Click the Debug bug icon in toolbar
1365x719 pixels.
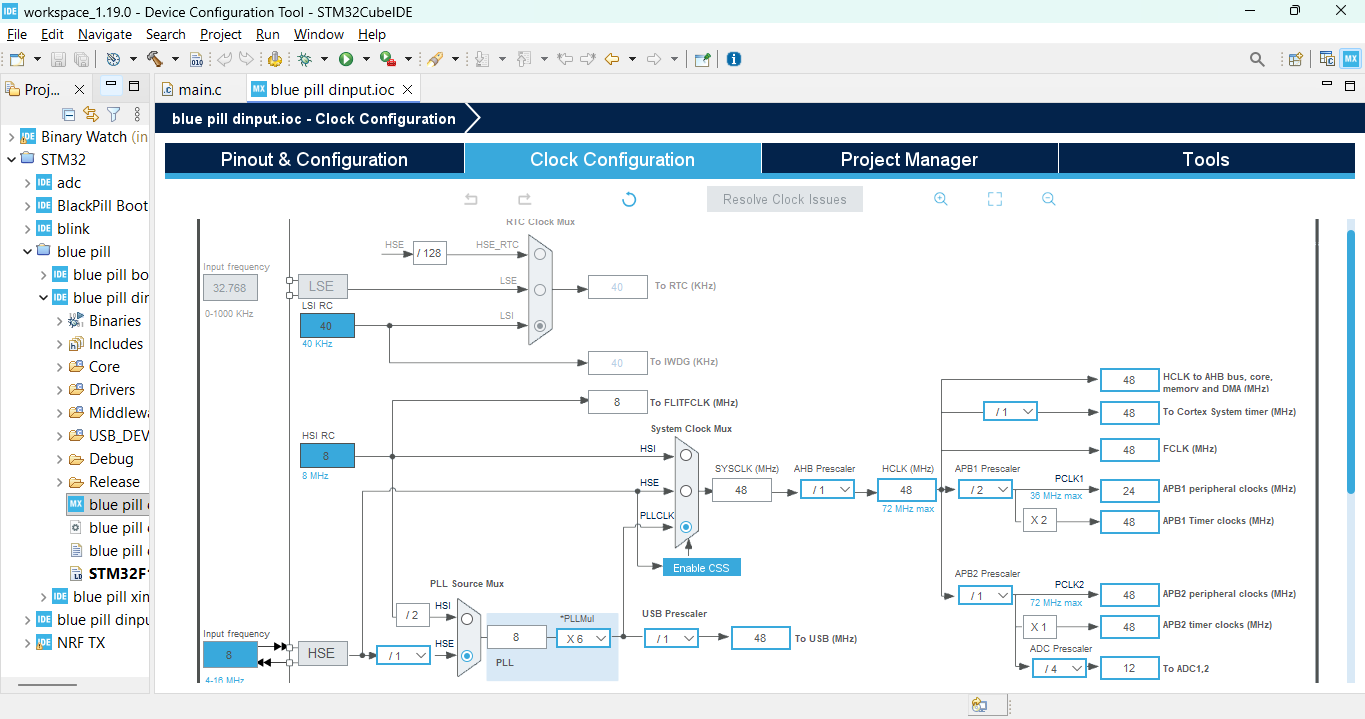pos(304,60)
